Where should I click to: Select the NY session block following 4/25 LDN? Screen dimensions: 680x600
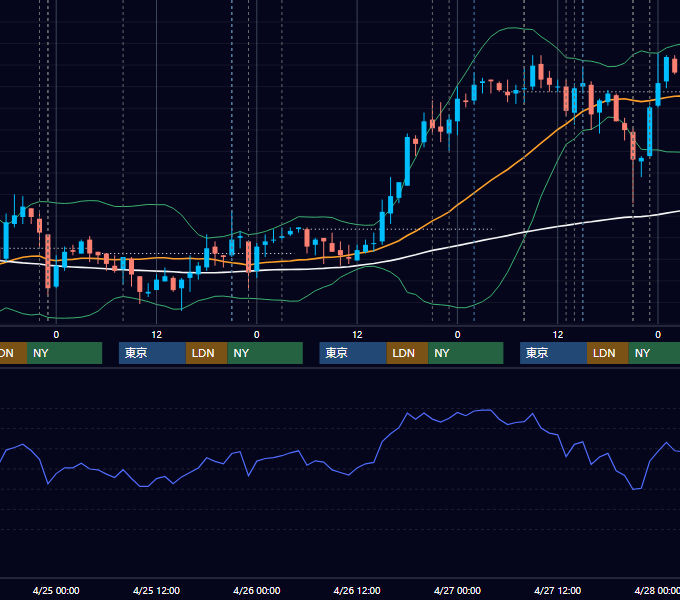click(x=265, y=353)
